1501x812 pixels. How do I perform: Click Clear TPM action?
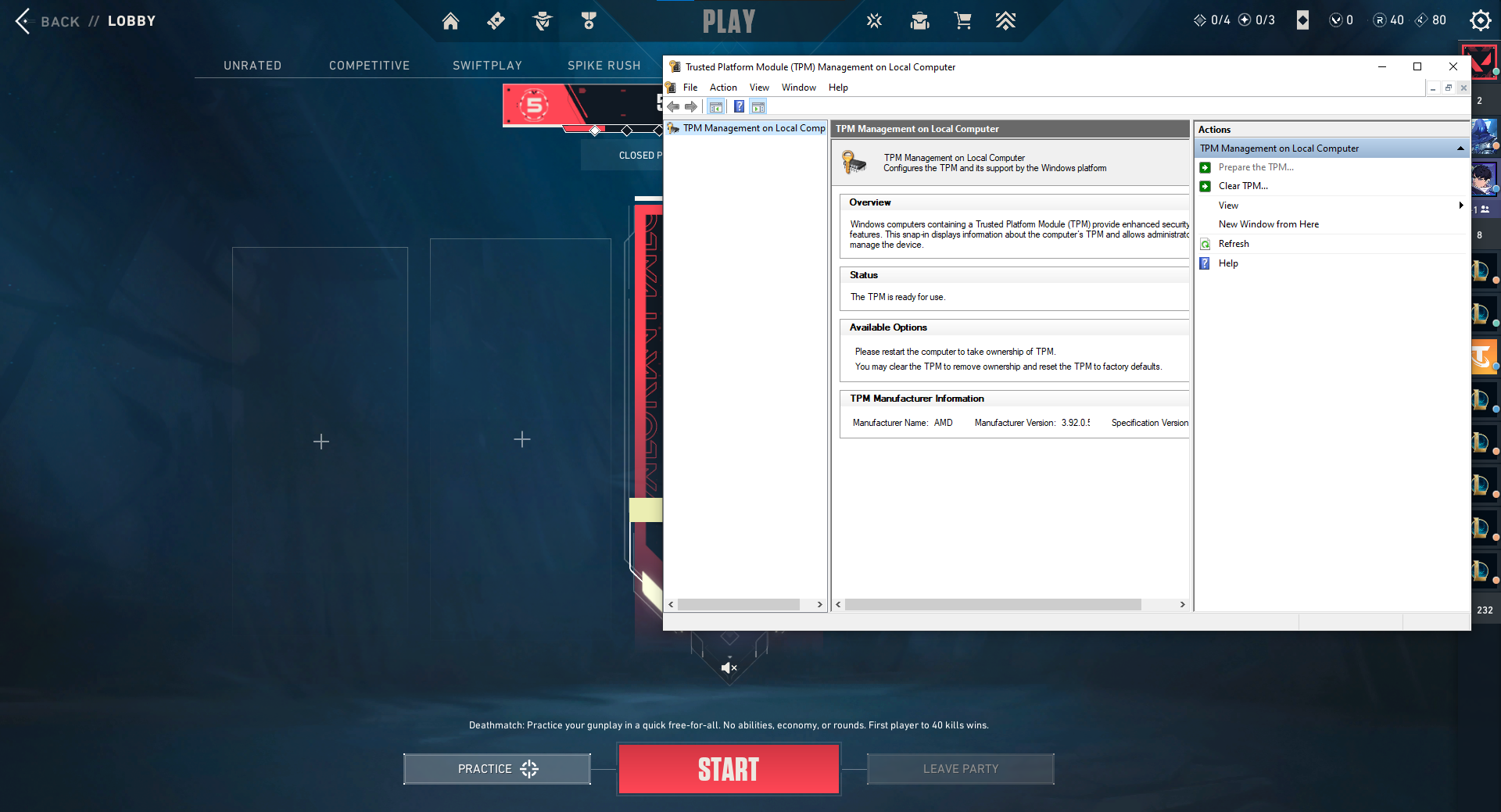tap(1243, 186)
